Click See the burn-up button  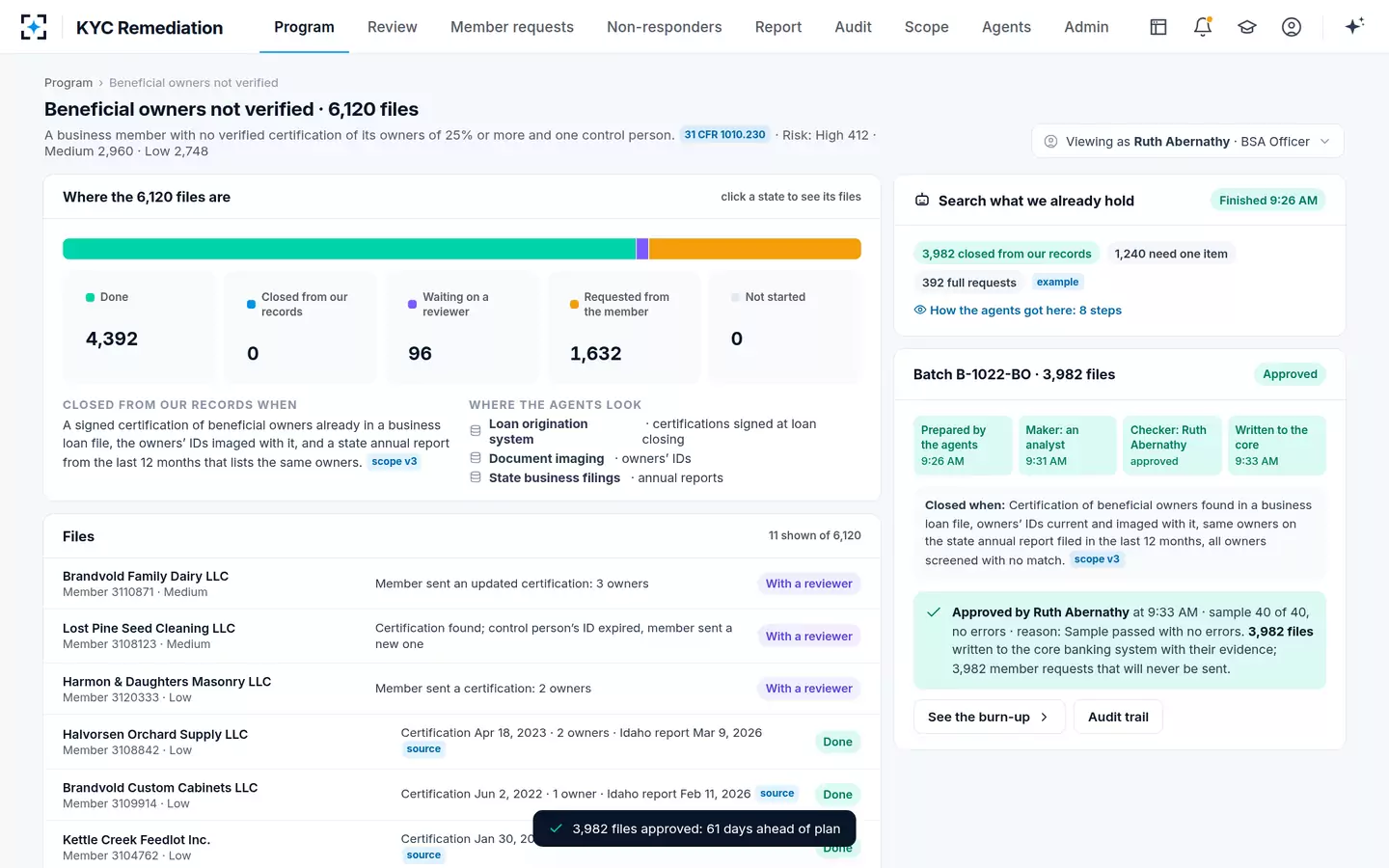[x=990, y=717]
